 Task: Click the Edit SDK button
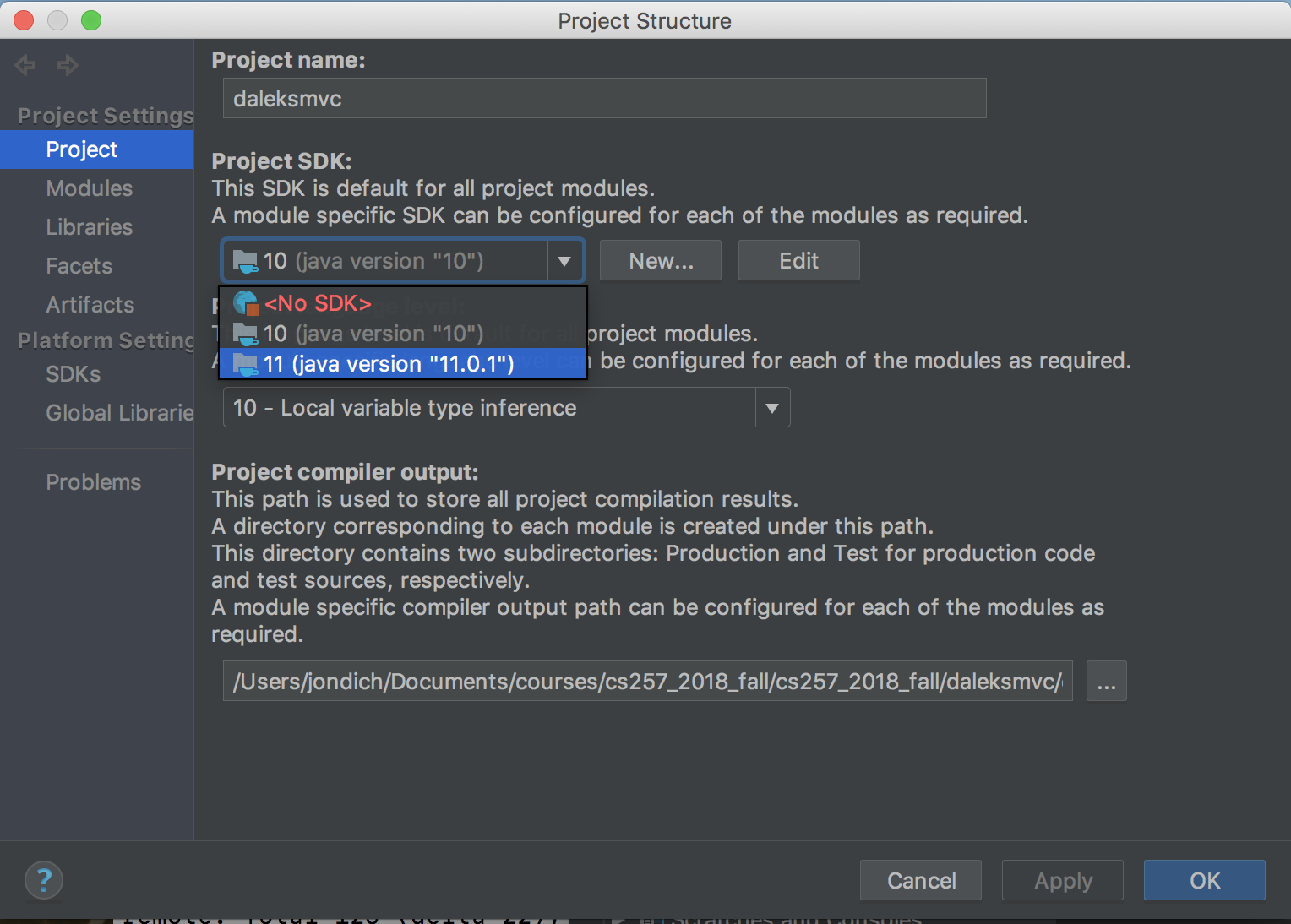point(798,261)
